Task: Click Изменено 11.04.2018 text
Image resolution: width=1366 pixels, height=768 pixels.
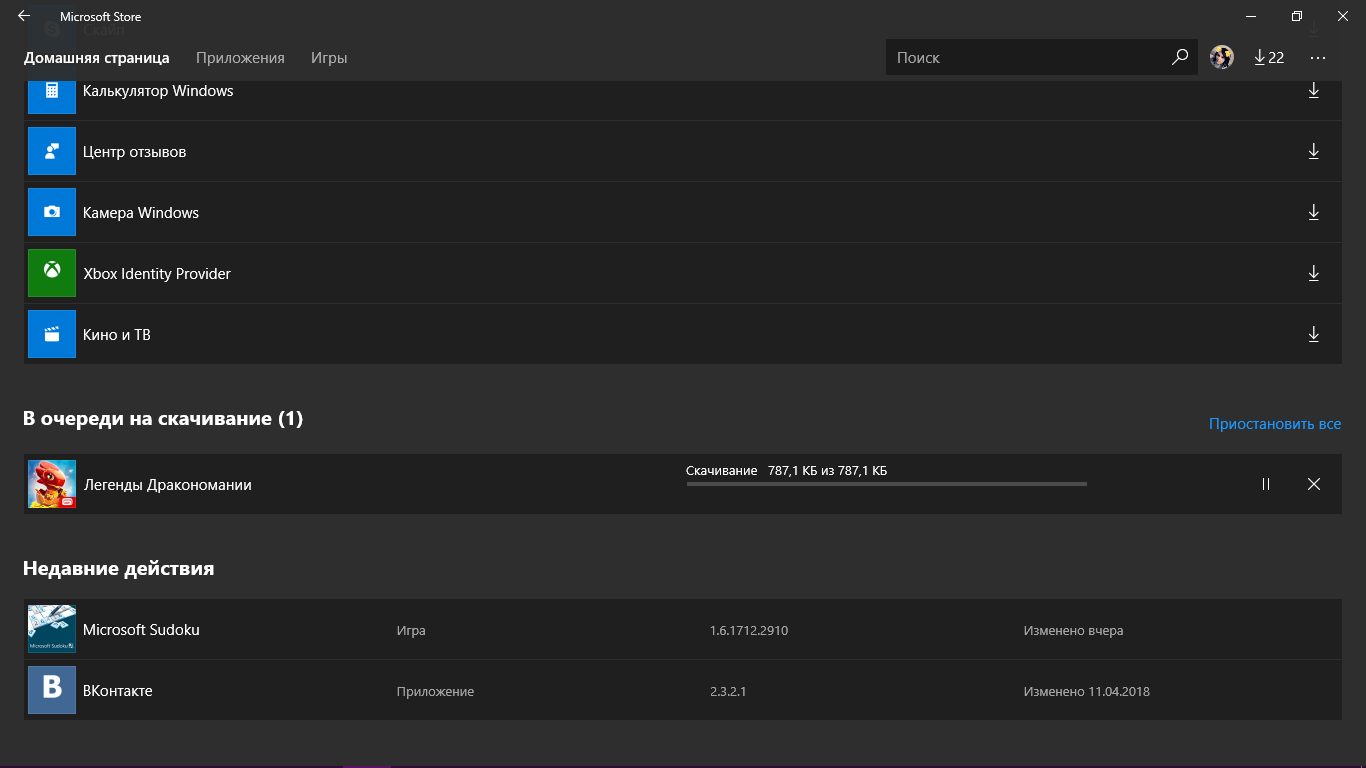Action: 1087,692
